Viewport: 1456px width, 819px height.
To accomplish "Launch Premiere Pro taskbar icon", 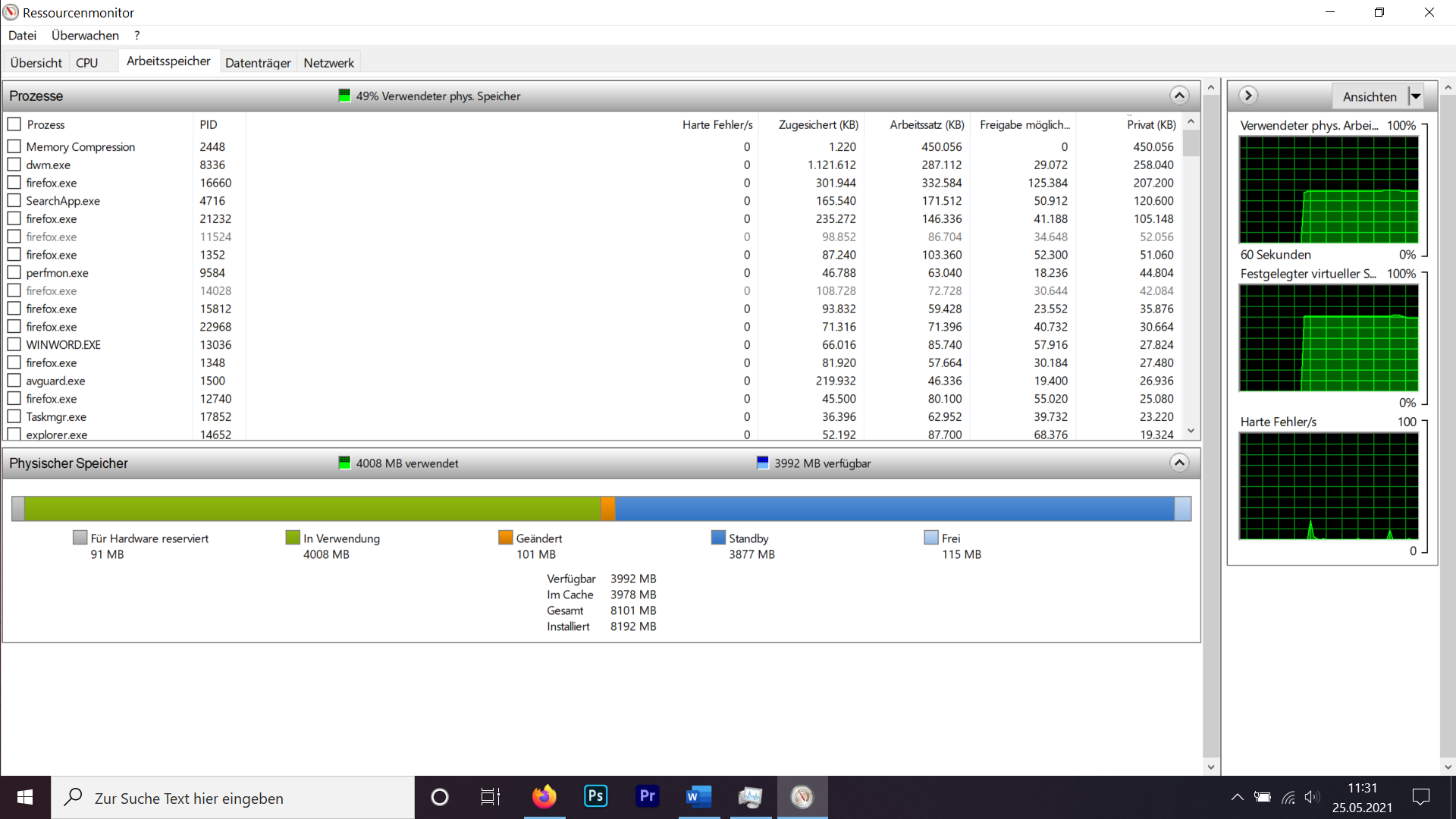I will (647, 797).
